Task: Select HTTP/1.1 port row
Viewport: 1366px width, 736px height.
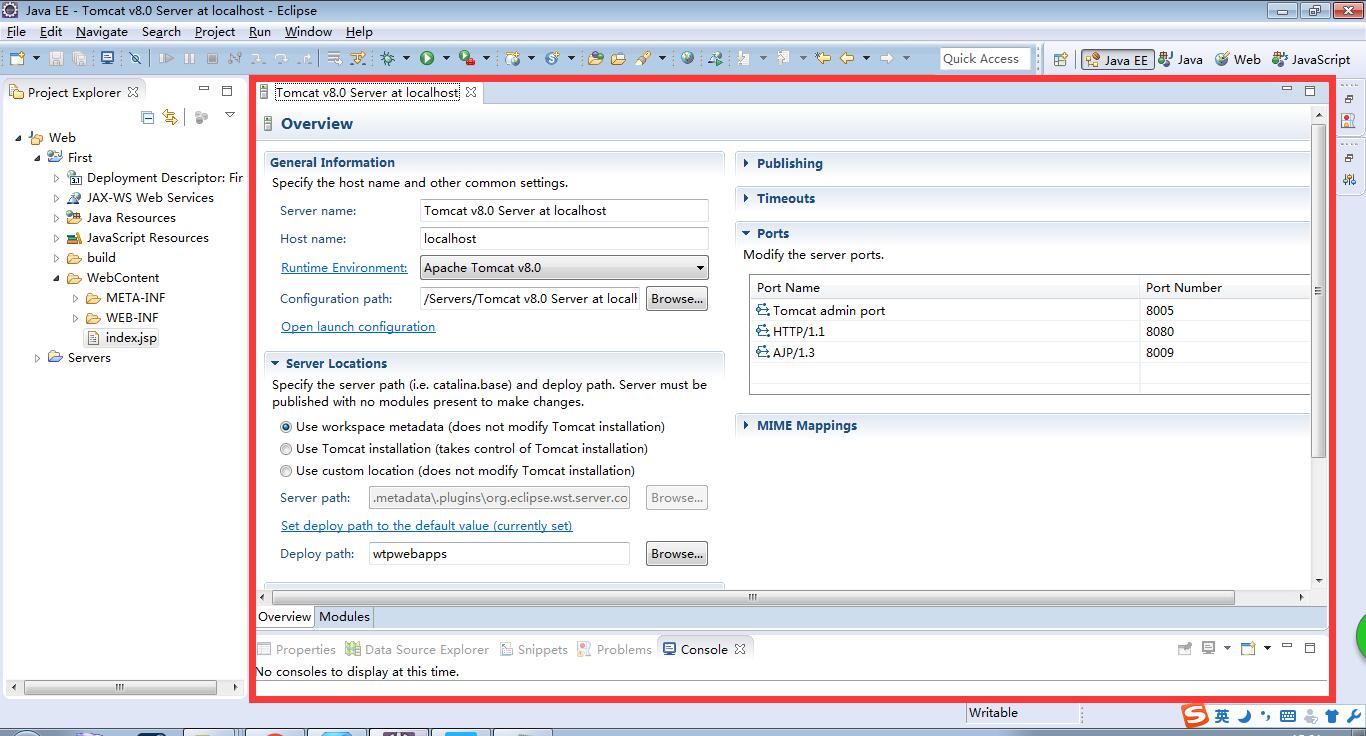Action: pos(1030,331)
